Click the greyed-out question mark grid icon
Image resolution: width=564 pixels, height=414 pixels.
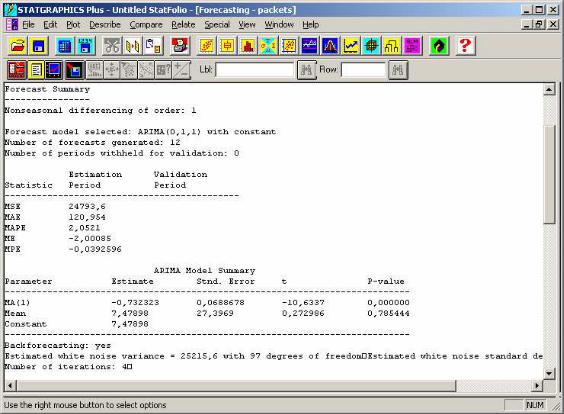(x=163, y=69)
